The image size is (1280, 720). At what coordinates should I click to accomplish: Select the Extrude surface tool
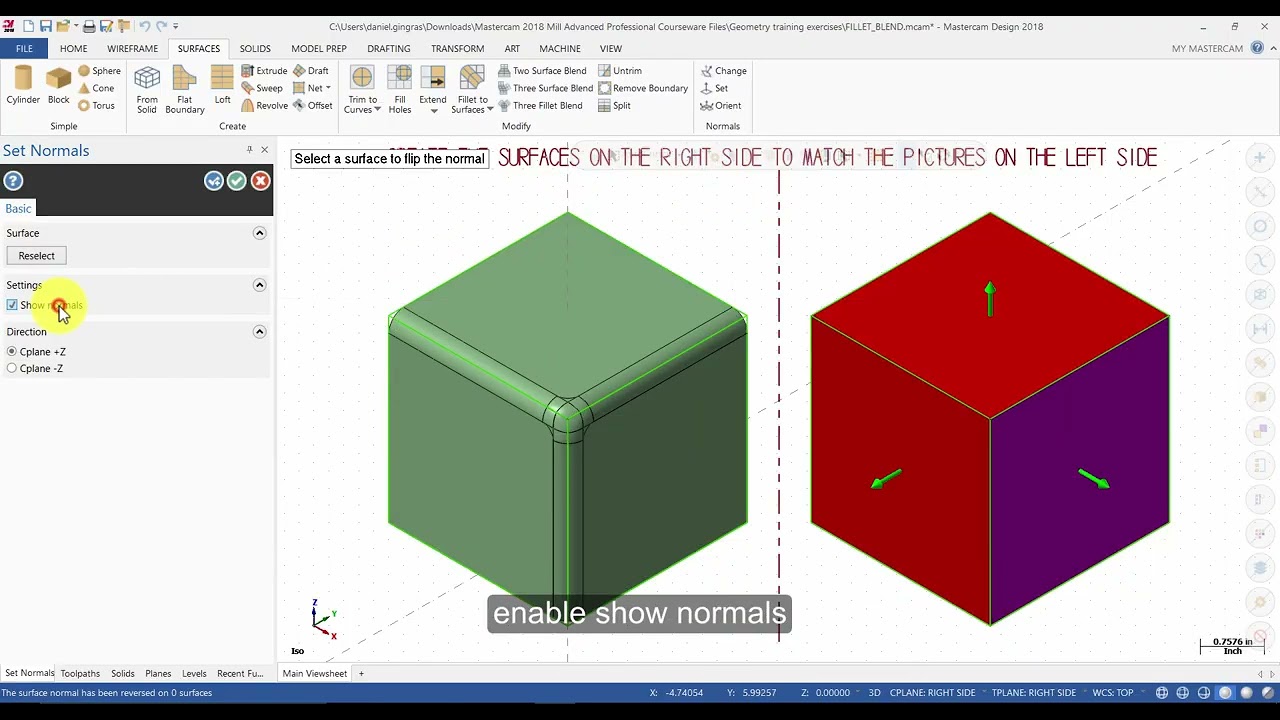264,71
